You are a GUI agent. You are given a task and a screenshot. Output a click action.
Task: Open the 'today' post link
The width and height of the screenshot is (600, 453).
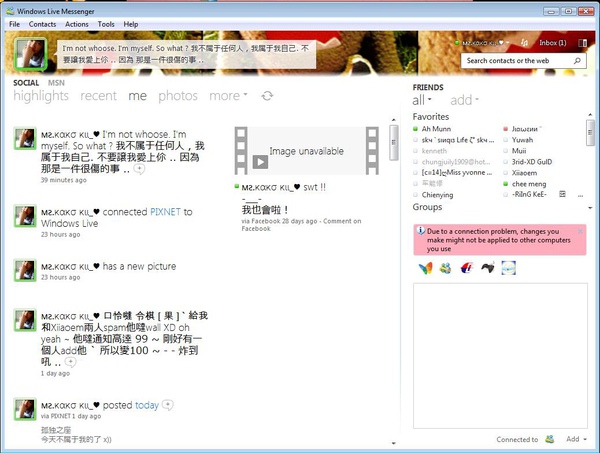(147, 405)
